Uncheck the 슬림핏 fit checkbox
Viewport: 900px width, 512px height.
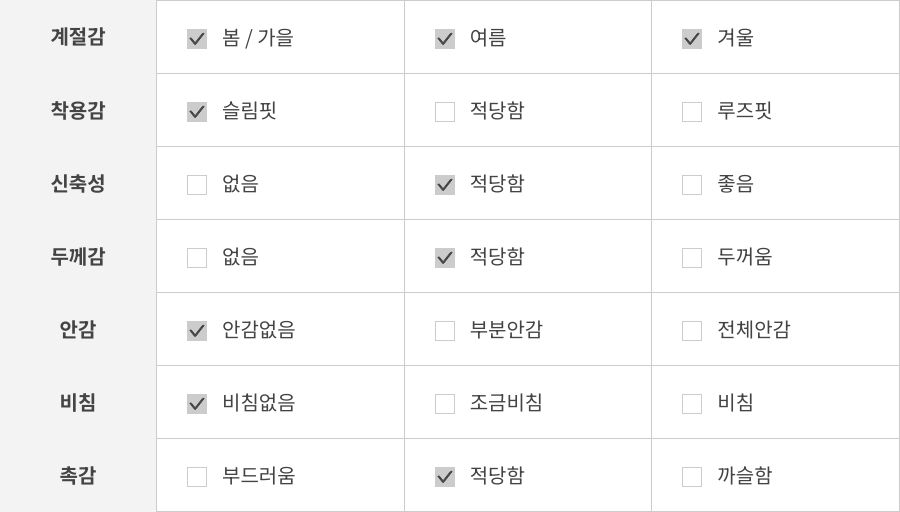pos(197,112)
